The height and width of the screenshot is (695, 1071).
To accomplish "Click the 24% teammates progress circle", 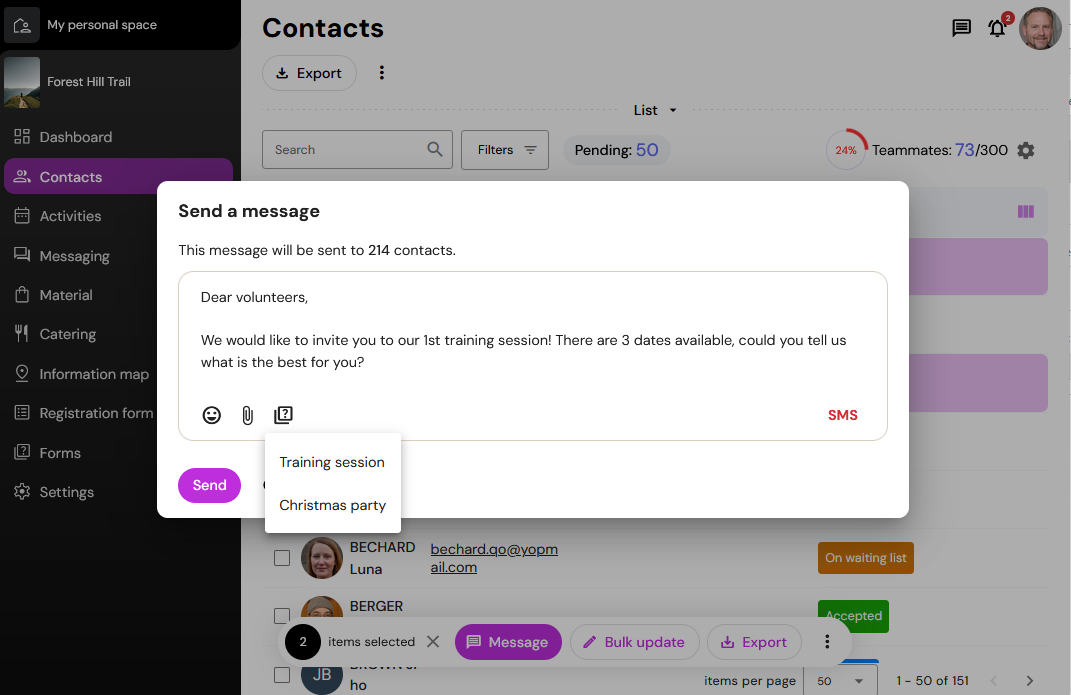I will (846, 150).
